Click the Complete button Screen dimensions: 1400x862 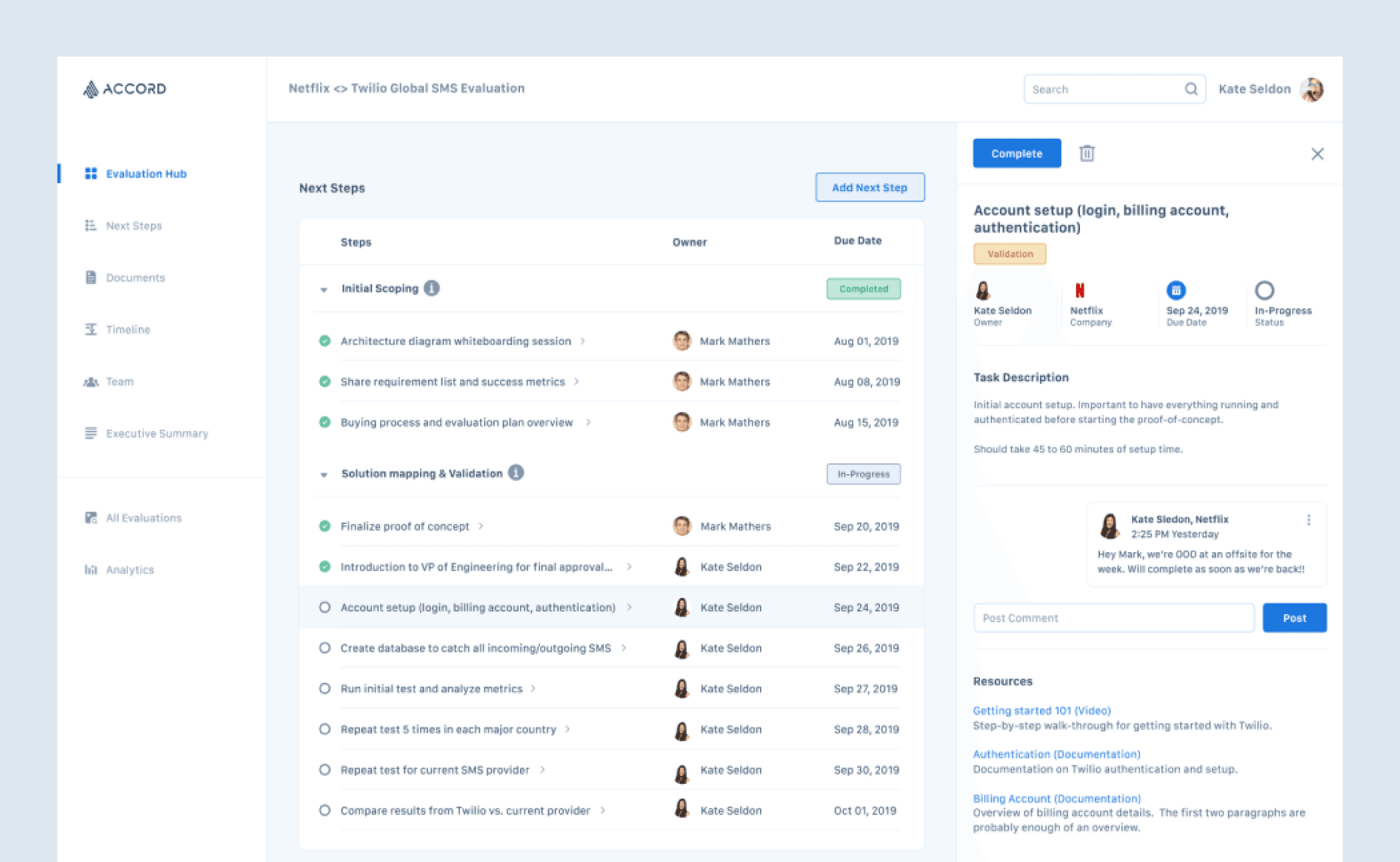pyautogui.click(x=1017, y=153)
